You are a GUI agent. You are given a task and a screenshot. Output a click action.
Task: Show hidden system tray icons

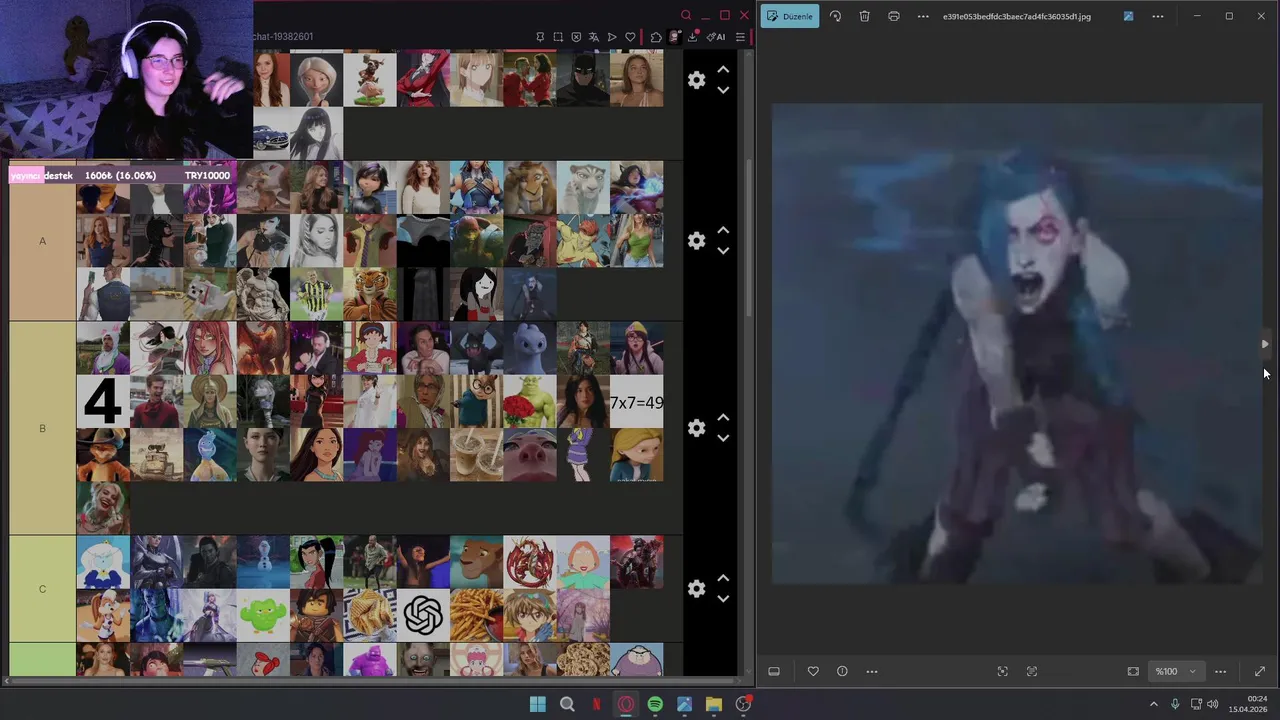coord(1153,704)
